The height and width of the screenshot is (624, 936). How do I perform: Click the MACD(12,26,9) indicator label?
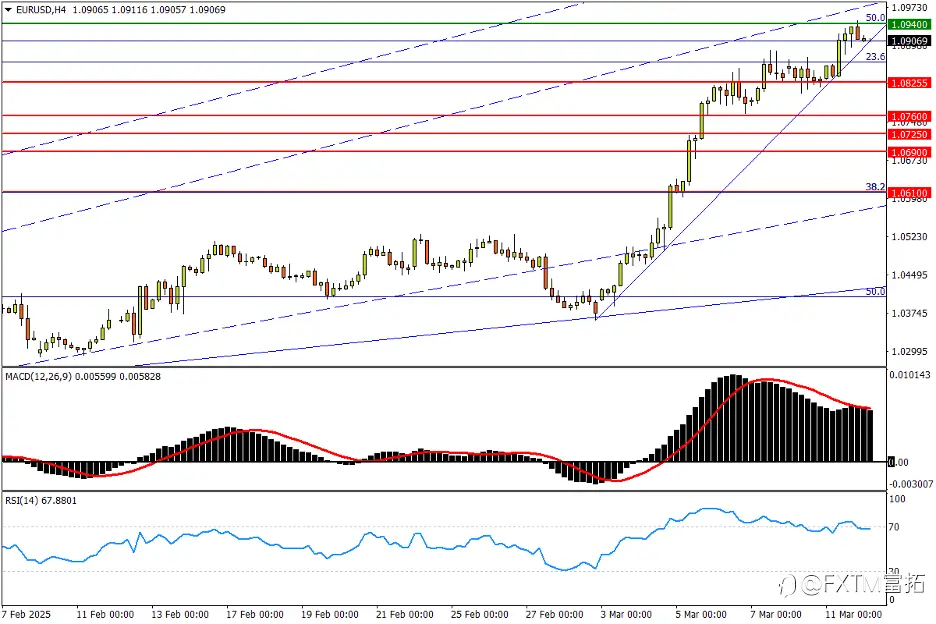coord(38,376)
